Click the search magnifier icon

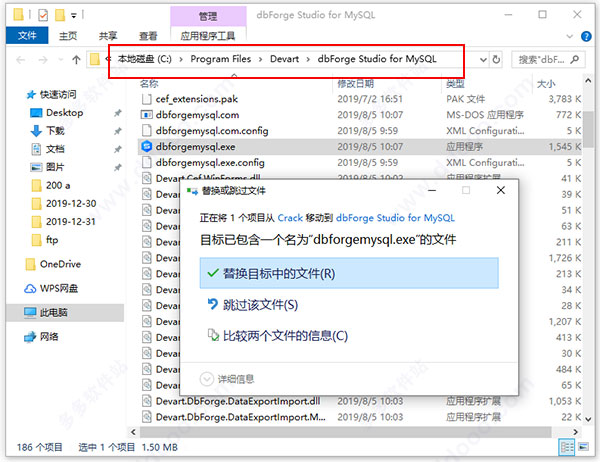pyautogui.click(x=574, y=59)
